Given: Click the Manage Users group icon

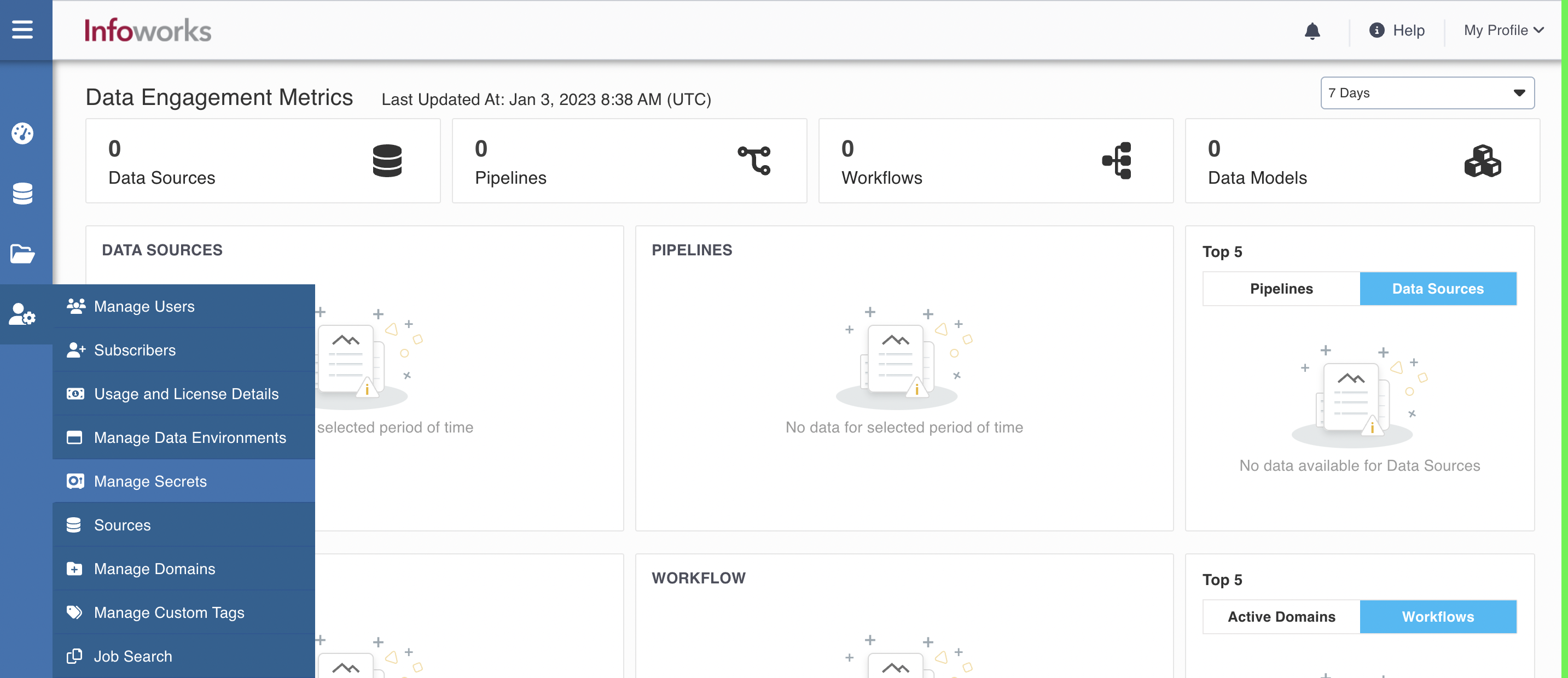Looking at the screenshot, I should (x=76, y=306).
